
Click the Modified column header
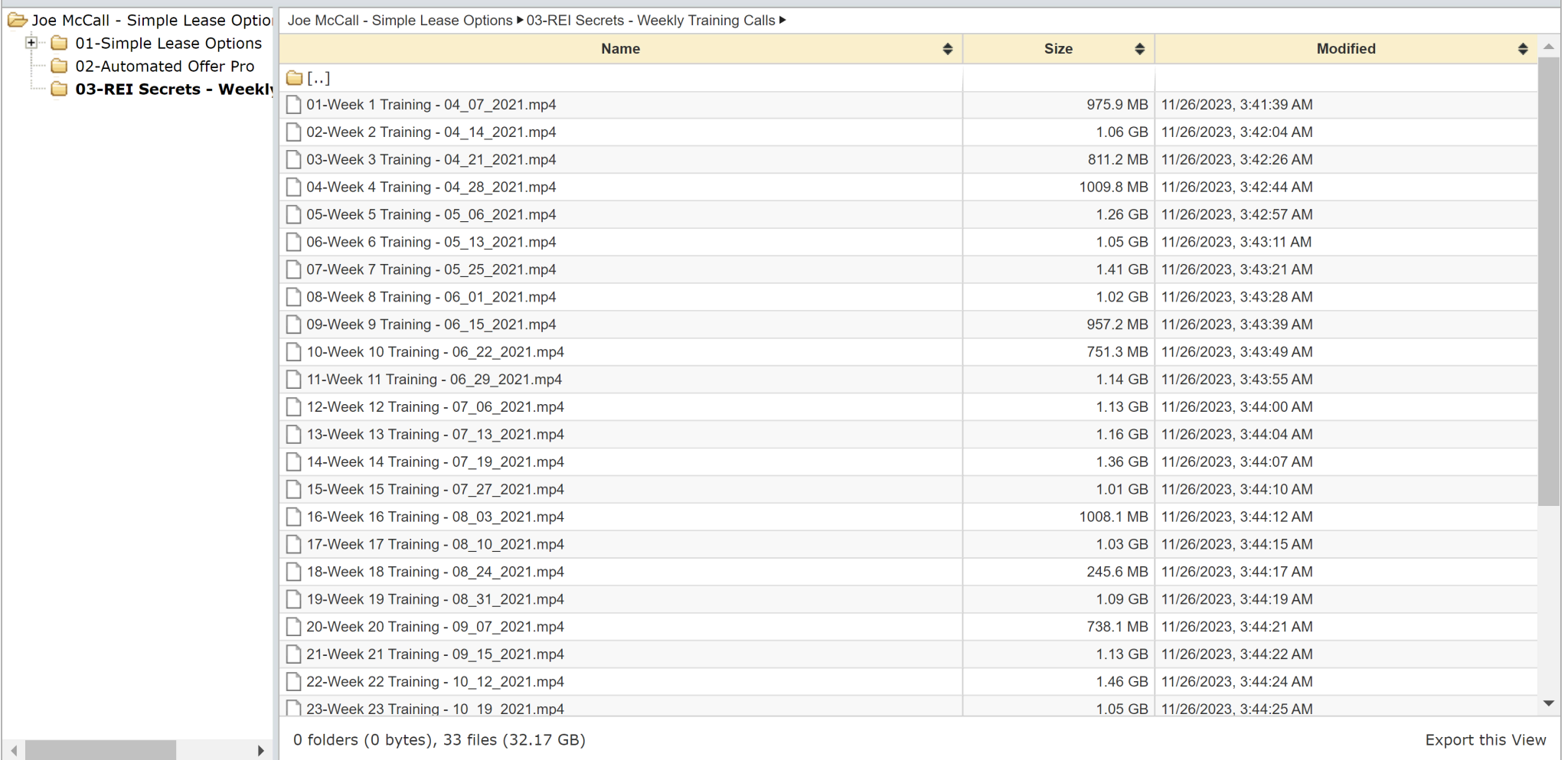point(1346,49)
